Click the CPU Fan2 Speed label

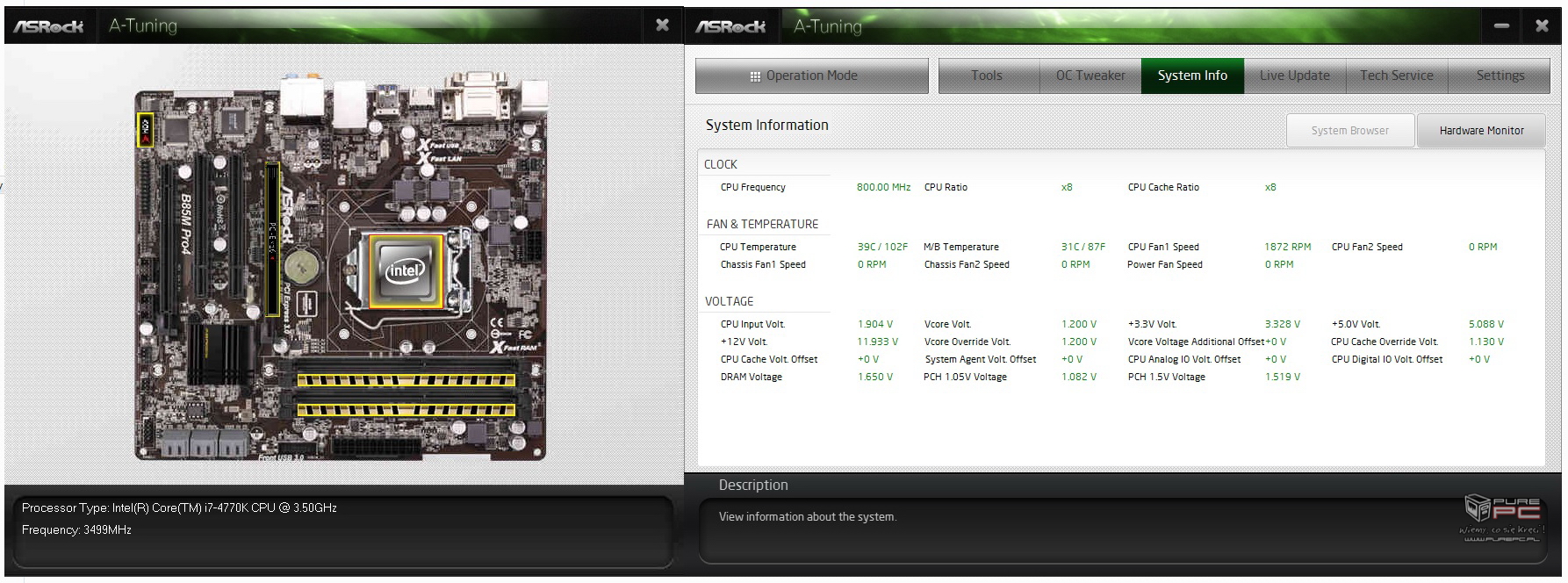click(1367, 247)
